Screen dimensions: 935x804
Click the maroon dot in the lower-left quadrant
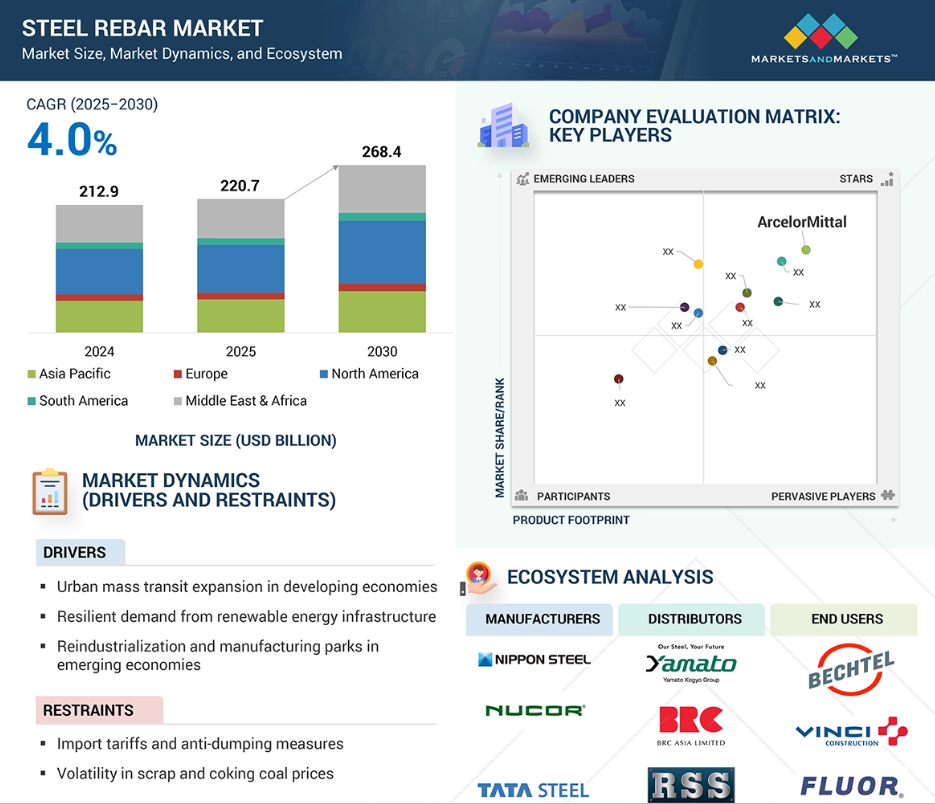pos(619,379)
